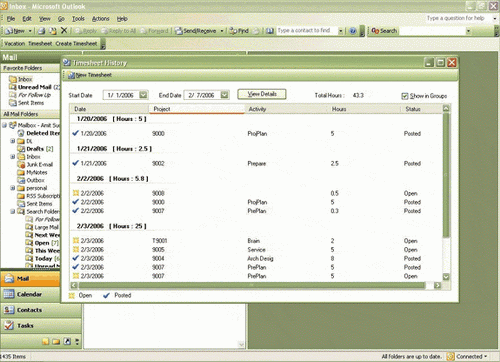The height and width of the screenshot is (362, 500).
Task: Click the Find button
Action: coord(239,31)
